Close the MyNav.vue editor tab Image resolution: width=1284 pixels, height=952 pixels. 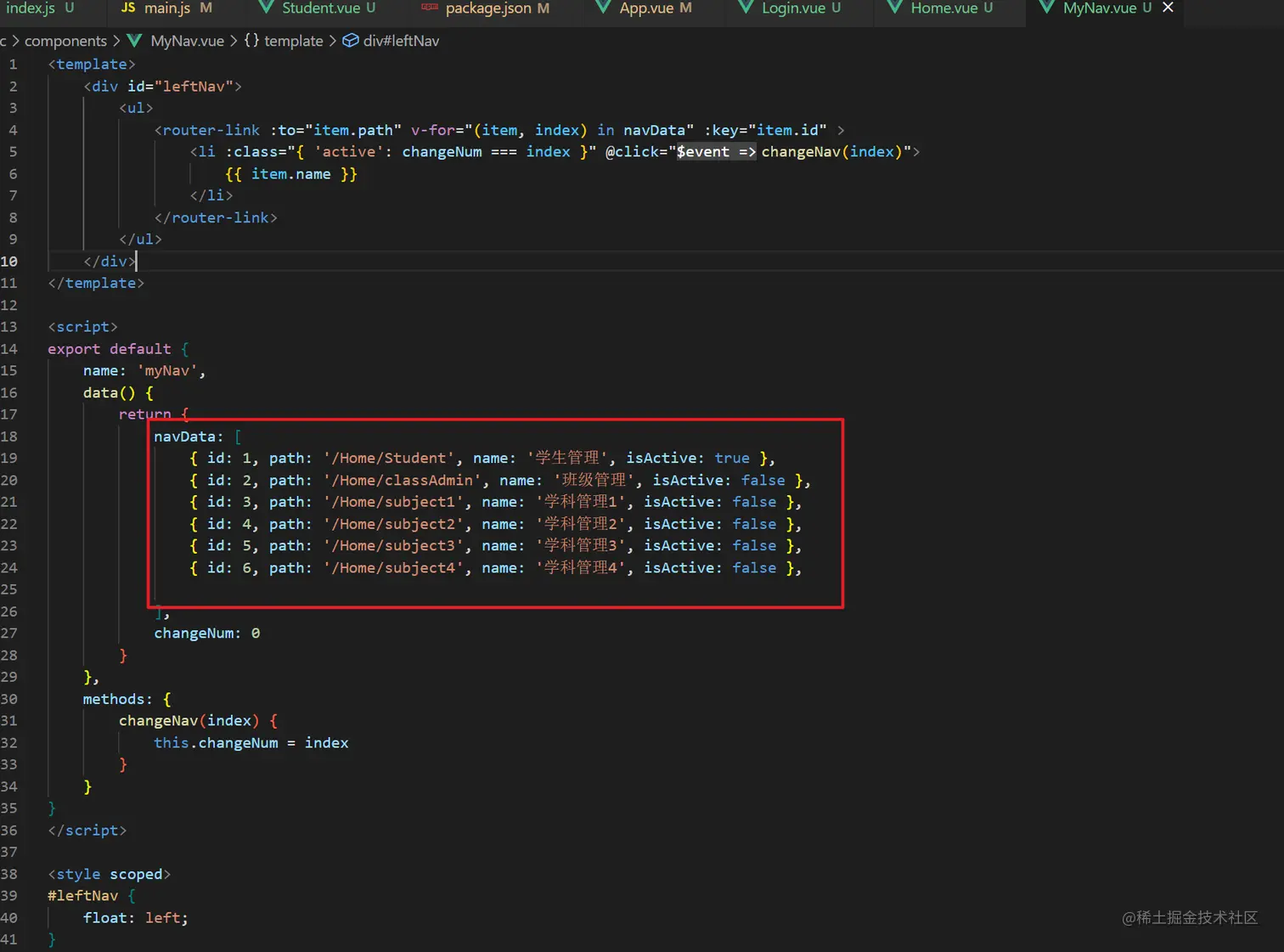1168,8
